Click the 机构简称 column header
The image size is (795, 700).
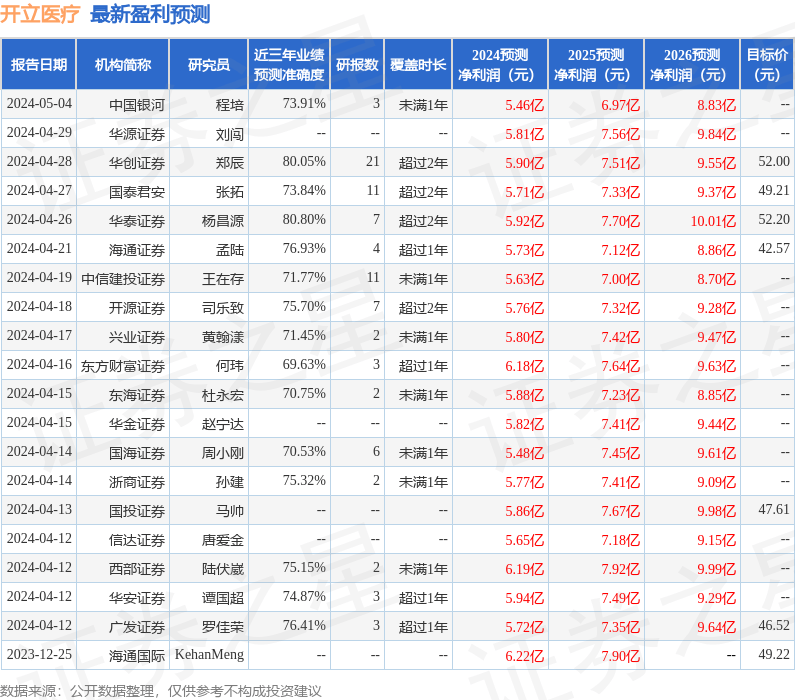tap(123, 64)
